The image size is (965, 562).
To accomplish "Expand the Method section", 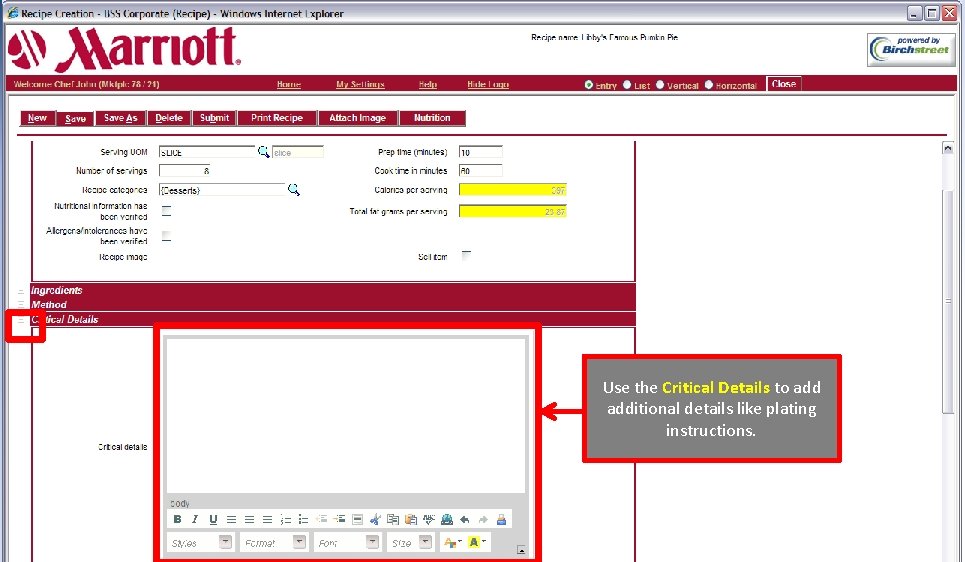I will click(21, 305).
